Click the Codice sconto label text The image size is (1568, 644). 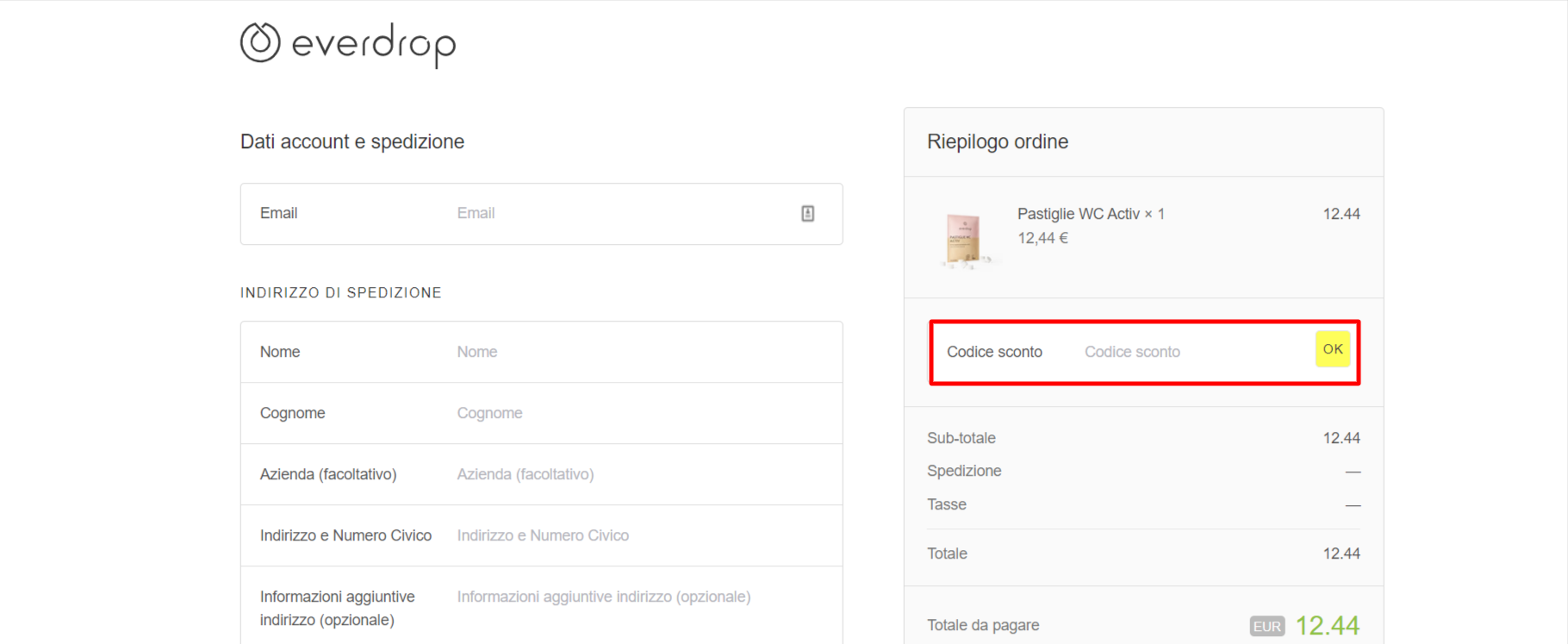point(994,352)
